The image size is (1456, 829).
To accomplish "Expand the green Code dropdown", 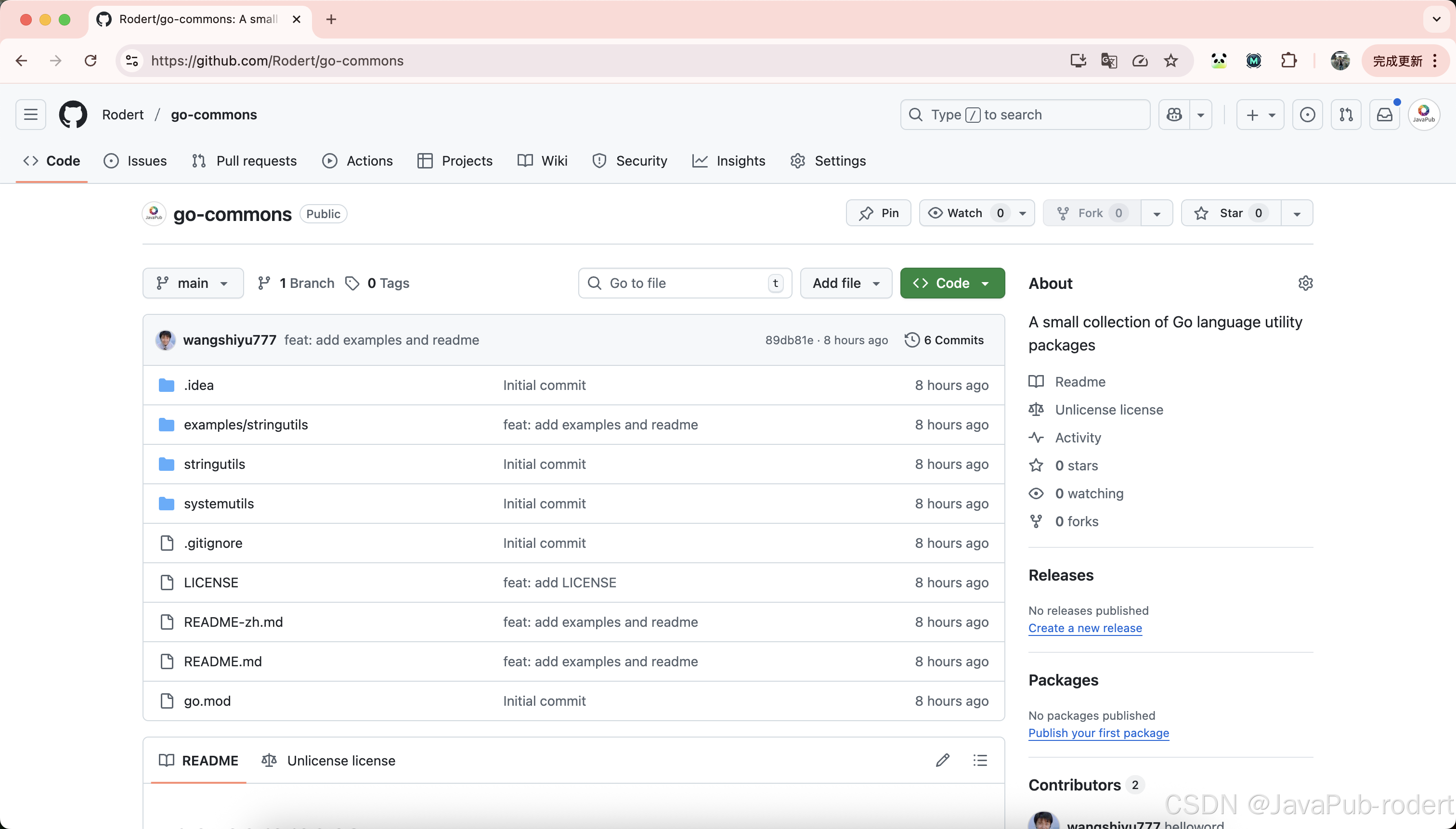I will click(x=952, y=283).
